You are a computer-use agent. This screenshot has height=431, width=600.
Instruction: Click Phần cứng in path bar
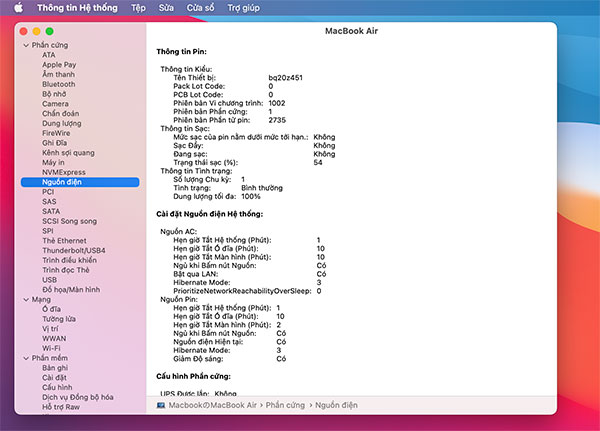pos(285,405)
